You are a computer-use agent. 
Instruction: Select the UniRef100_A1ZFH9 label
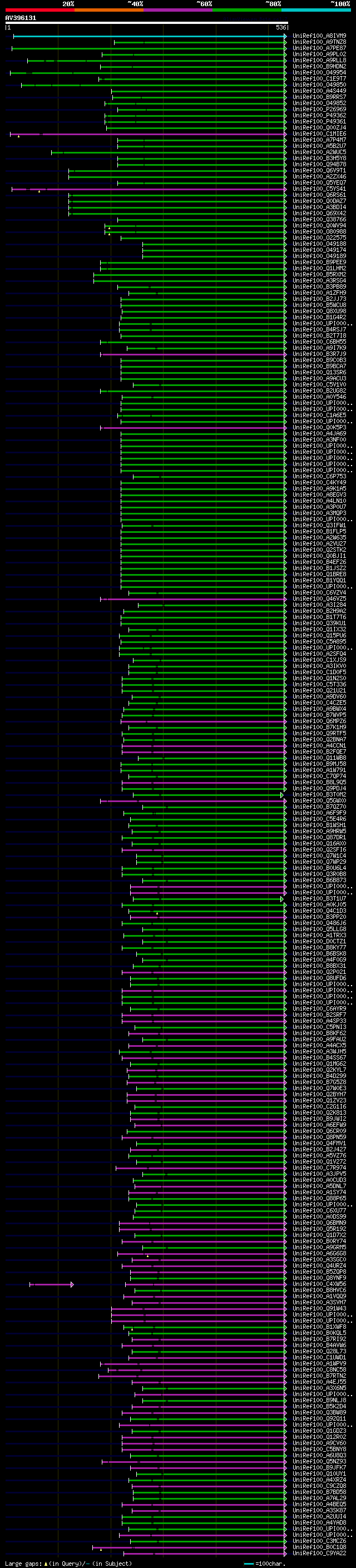(x=319, y=293)
